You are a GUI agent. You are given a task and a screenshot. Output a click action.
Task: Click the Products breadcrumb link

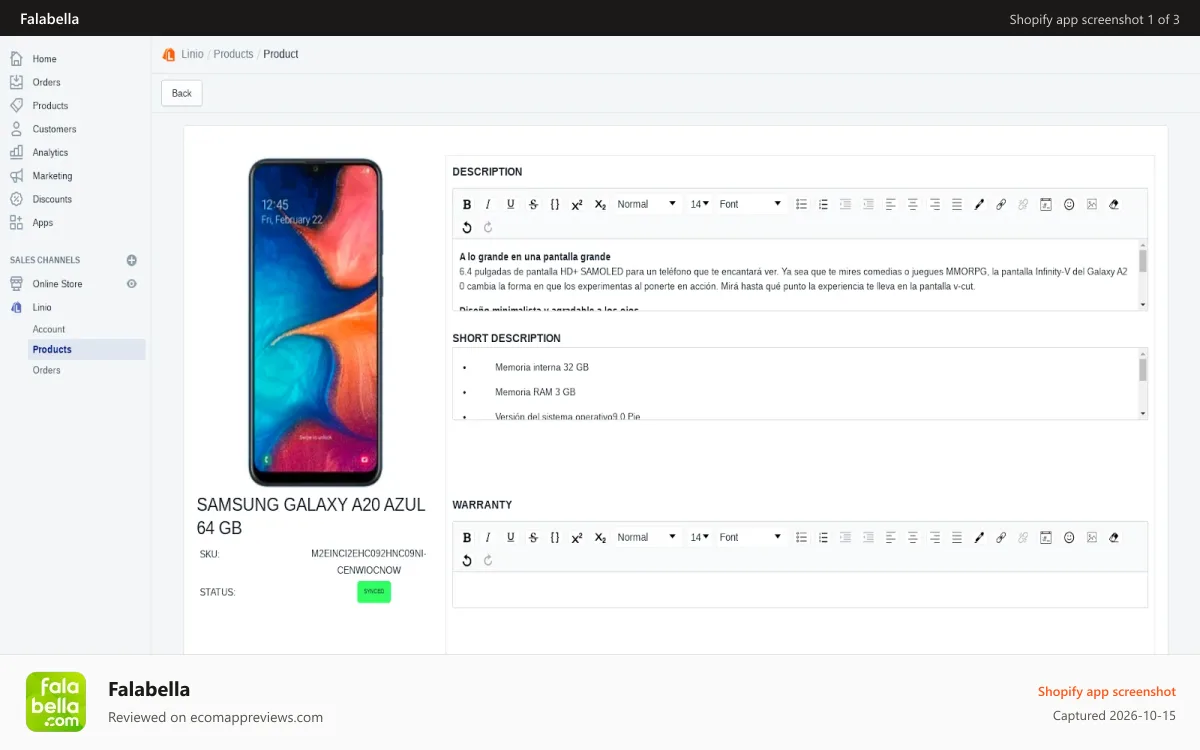[233, 54]
